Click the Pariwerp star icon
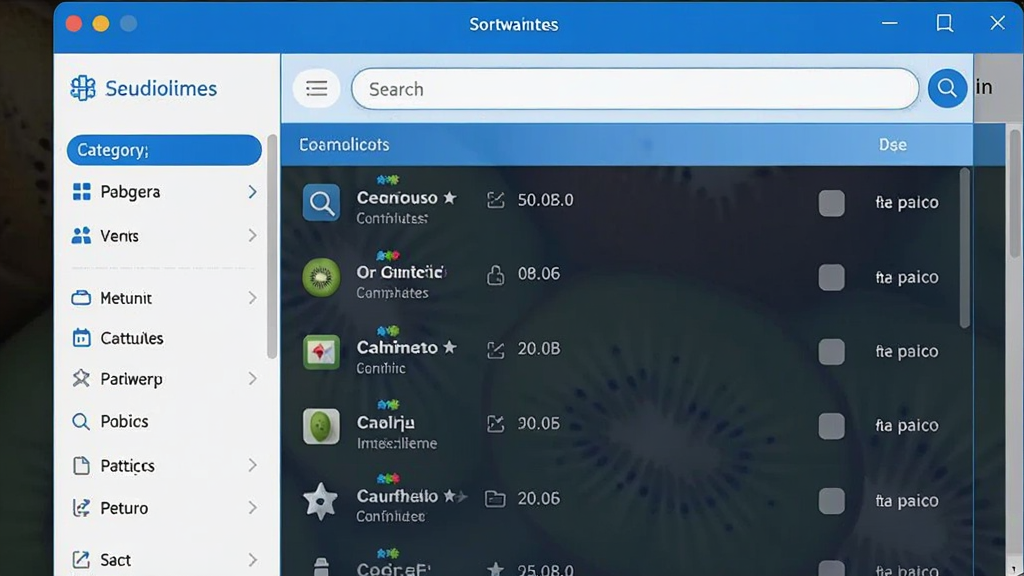Image resolution: width=1024 pixels, height=576 pixels. pos(81,379)
